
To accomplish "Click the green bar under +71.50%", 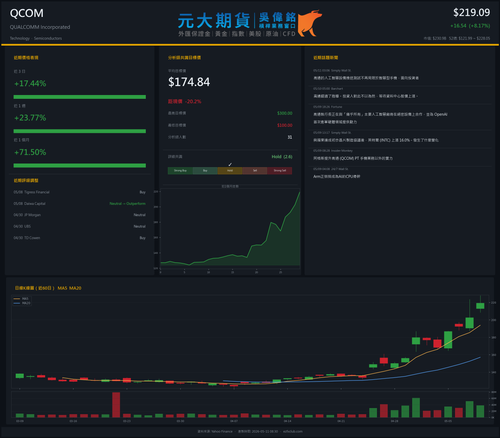I will [80, 165].
